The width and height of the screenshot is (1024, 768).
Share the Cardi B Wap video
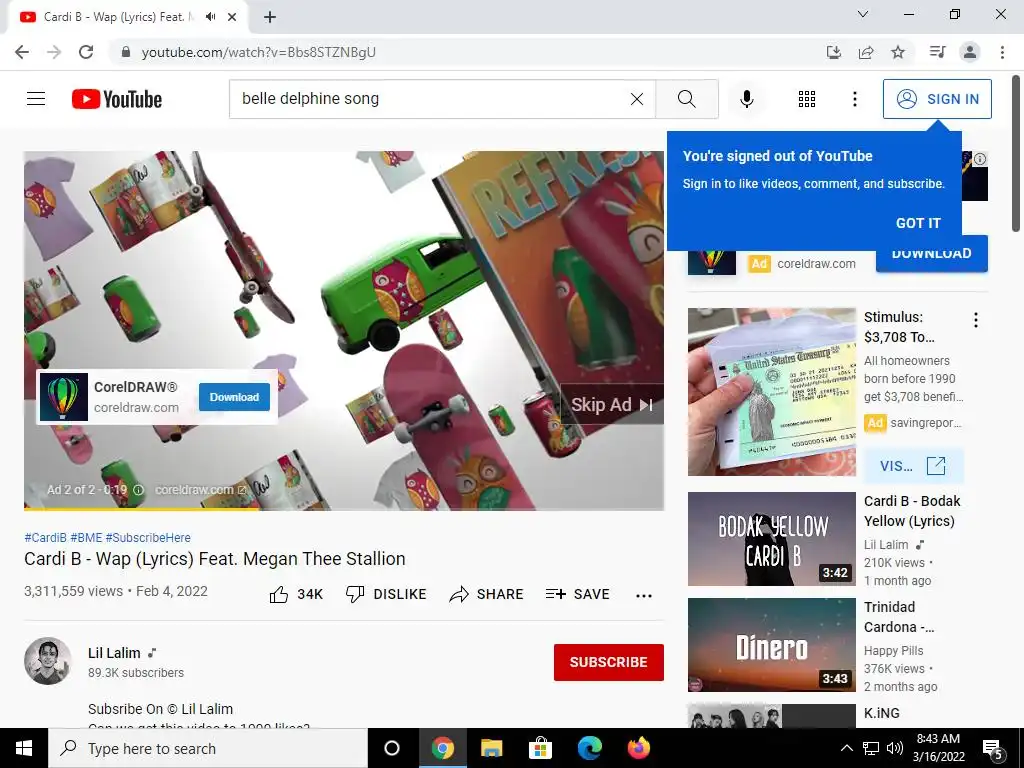487,594
